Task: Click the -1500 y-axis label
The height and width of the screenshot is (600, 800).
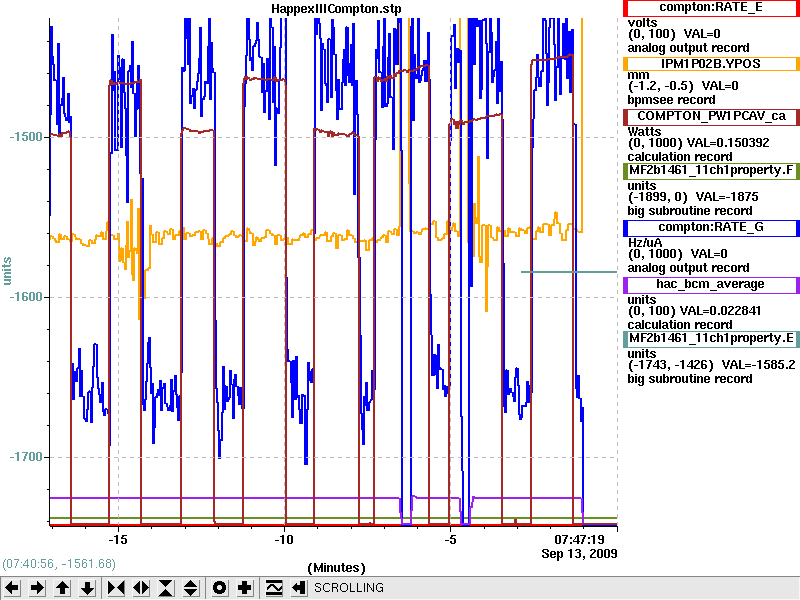Action: point(26,137)
